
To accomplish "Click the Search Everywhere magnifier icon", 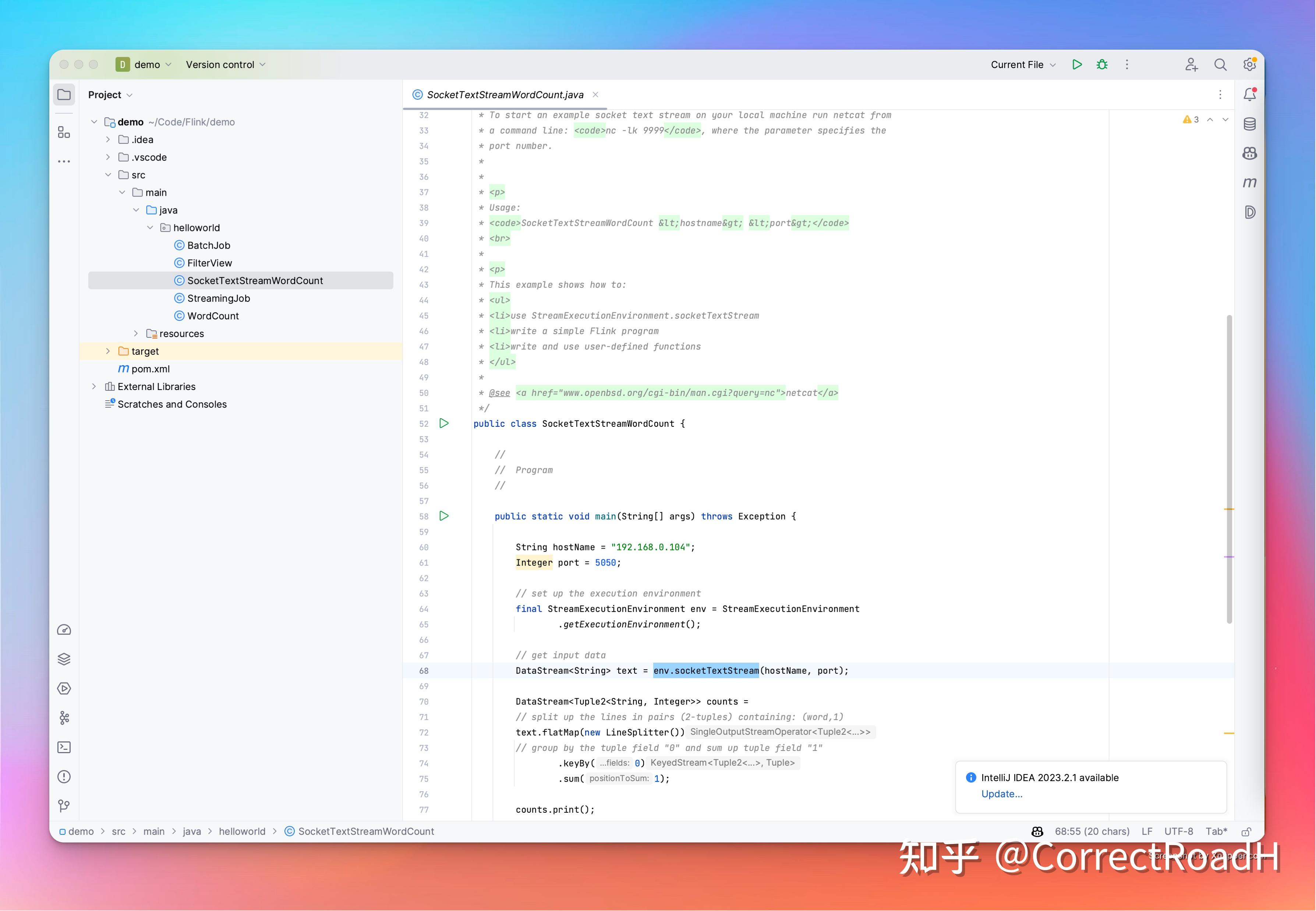I will (x=1220, y=64).
